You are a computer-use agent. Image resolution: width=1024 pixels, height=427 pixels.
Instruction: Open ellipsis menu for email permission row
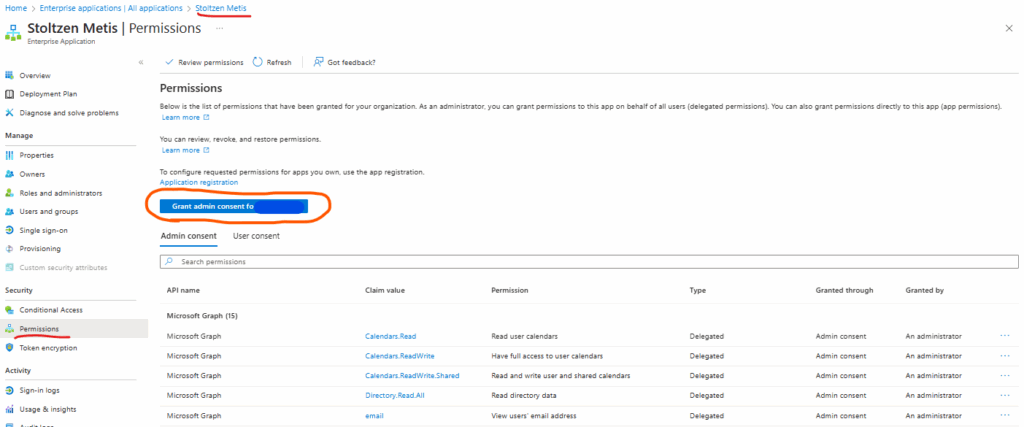click(1004, 415)
